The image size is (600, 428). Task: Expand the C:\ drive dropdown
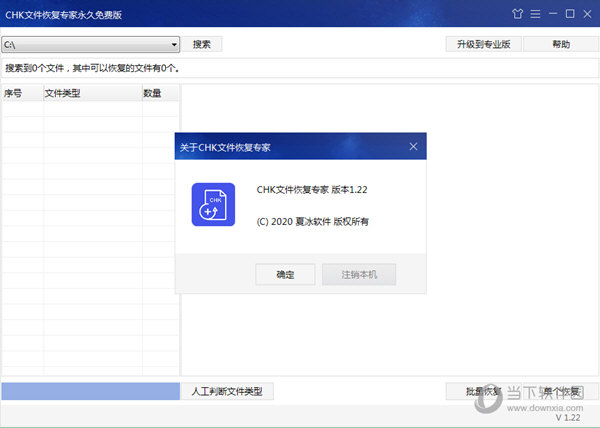(174, 45)
